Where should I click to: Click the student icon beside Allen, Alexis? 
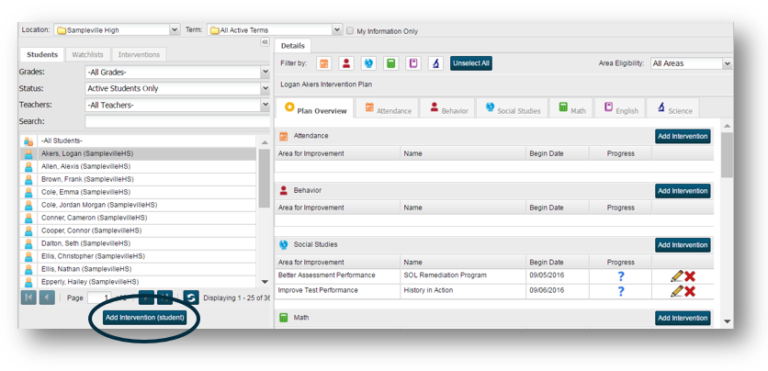point(28,167)
